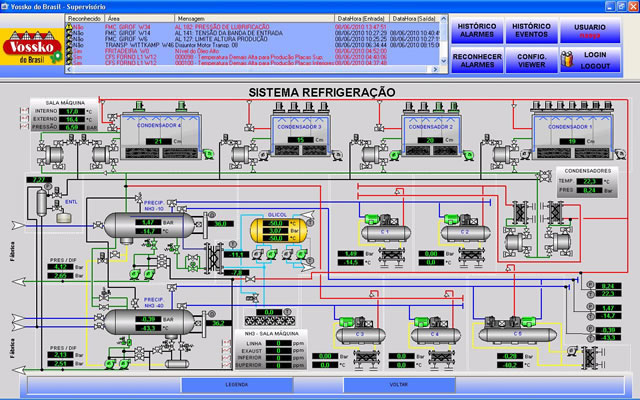
Task: Select compressor C 1 vessel
Action: tap(386, 233)
